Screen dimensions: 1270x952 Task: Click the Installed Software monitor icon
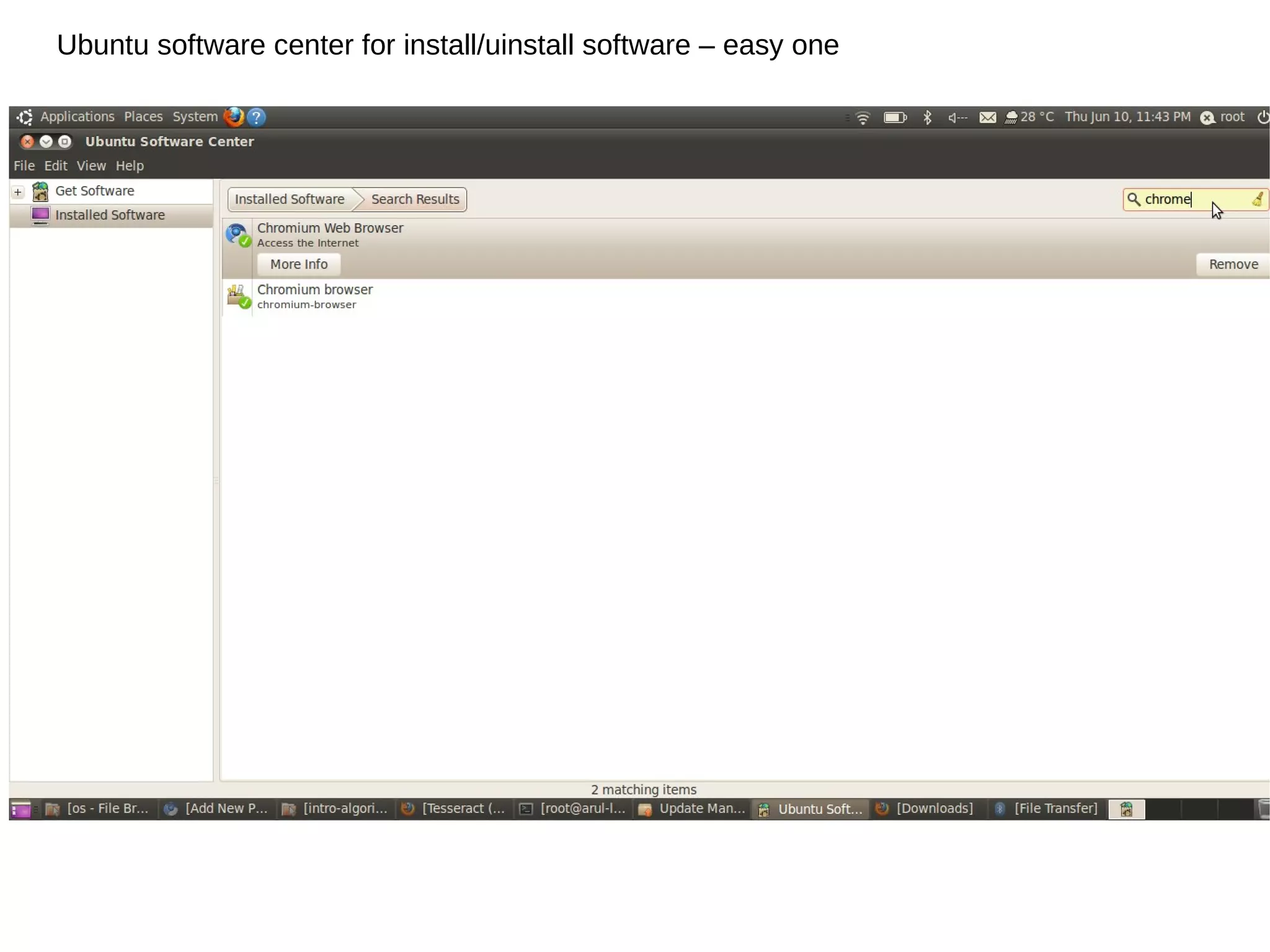coord(40,215)
